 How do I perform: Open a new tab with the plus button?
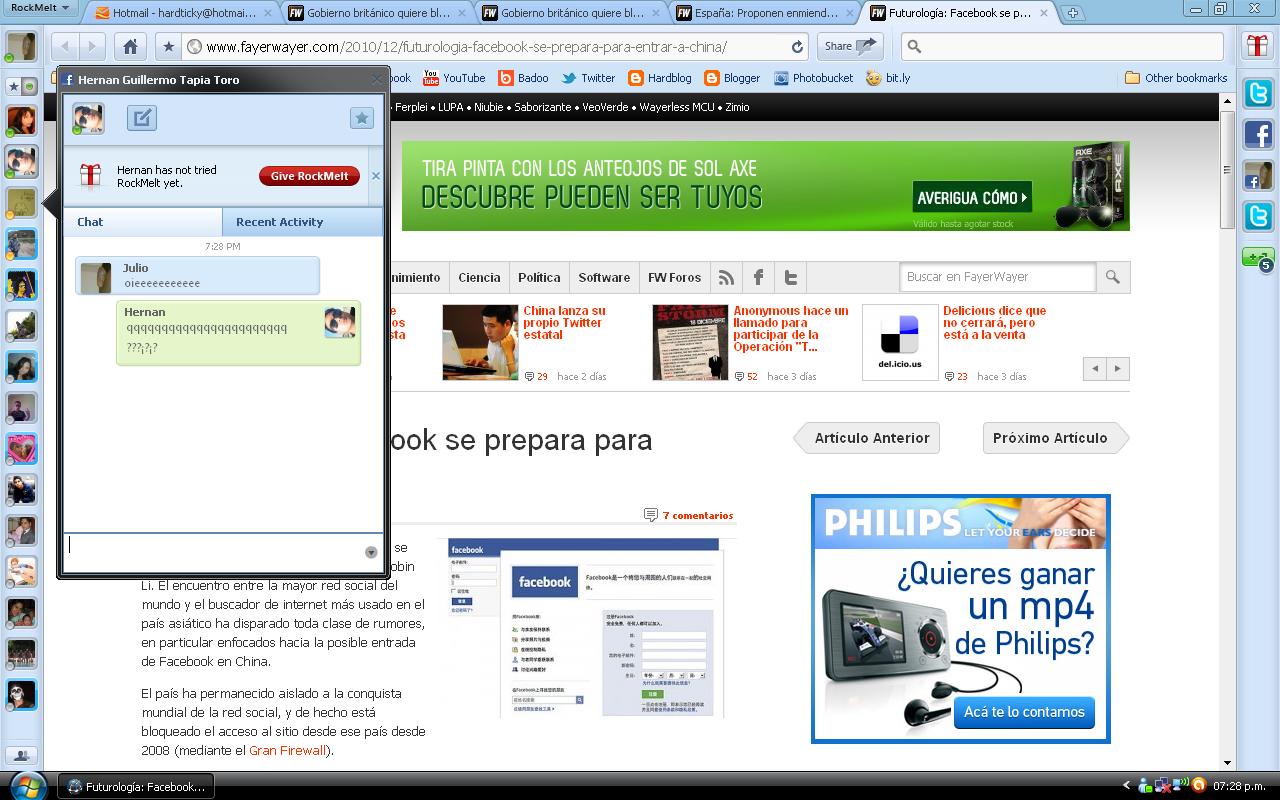tap(1072, 13)
